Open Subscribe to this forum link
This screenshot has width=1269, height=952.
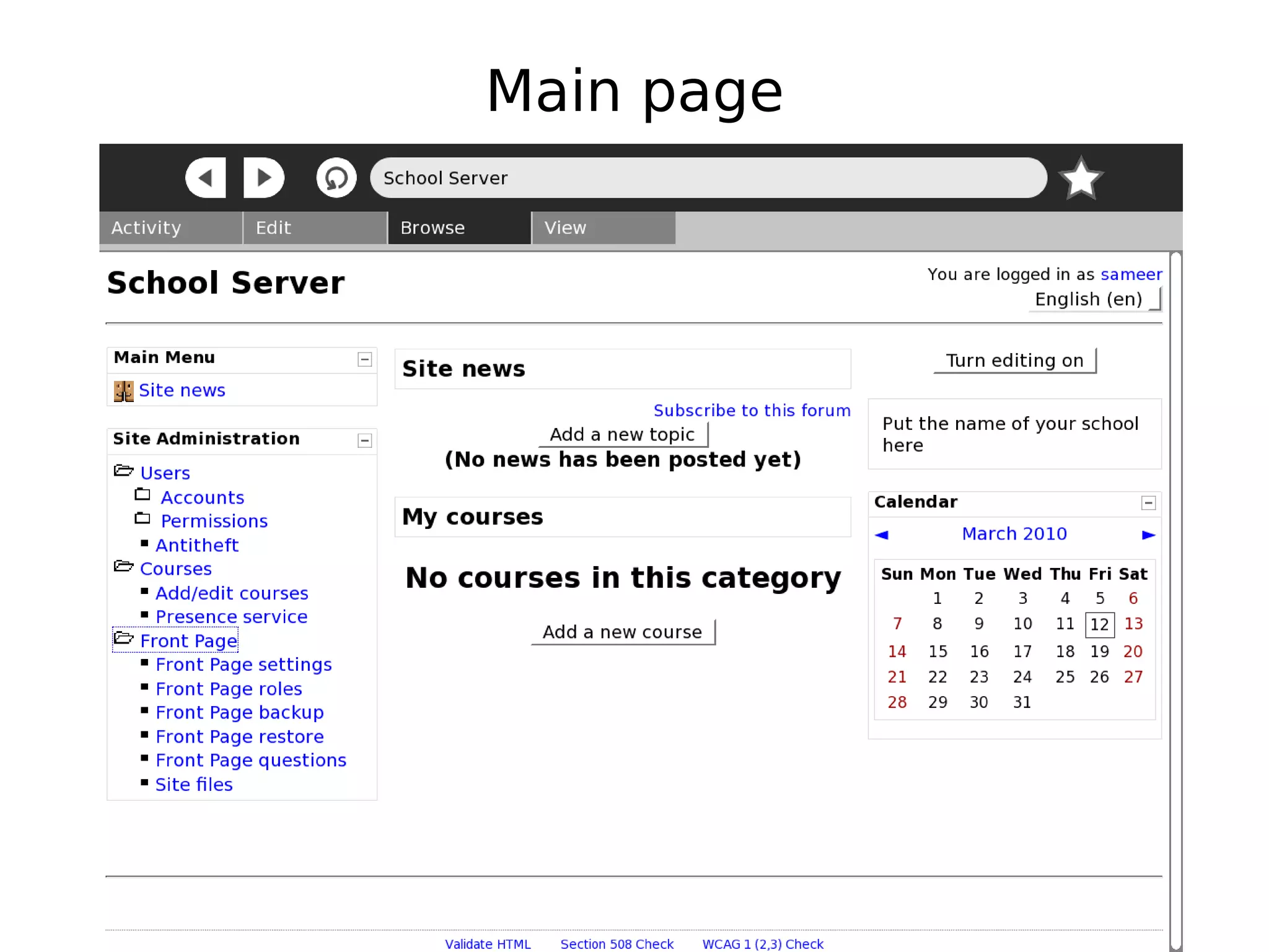point(752,411)
